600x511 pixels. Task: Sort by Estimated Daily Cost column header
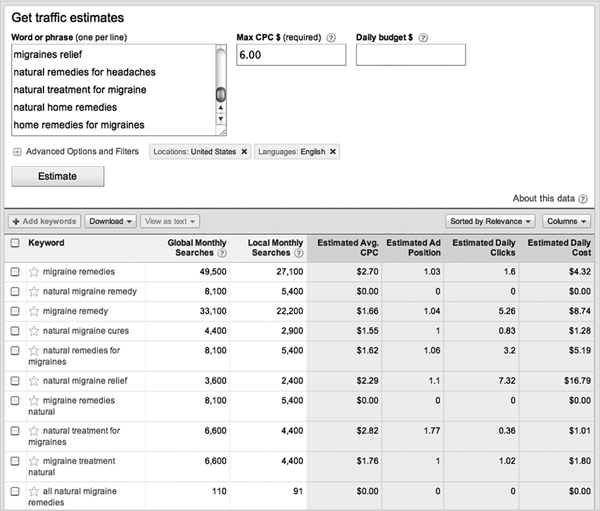coord(559,248)
